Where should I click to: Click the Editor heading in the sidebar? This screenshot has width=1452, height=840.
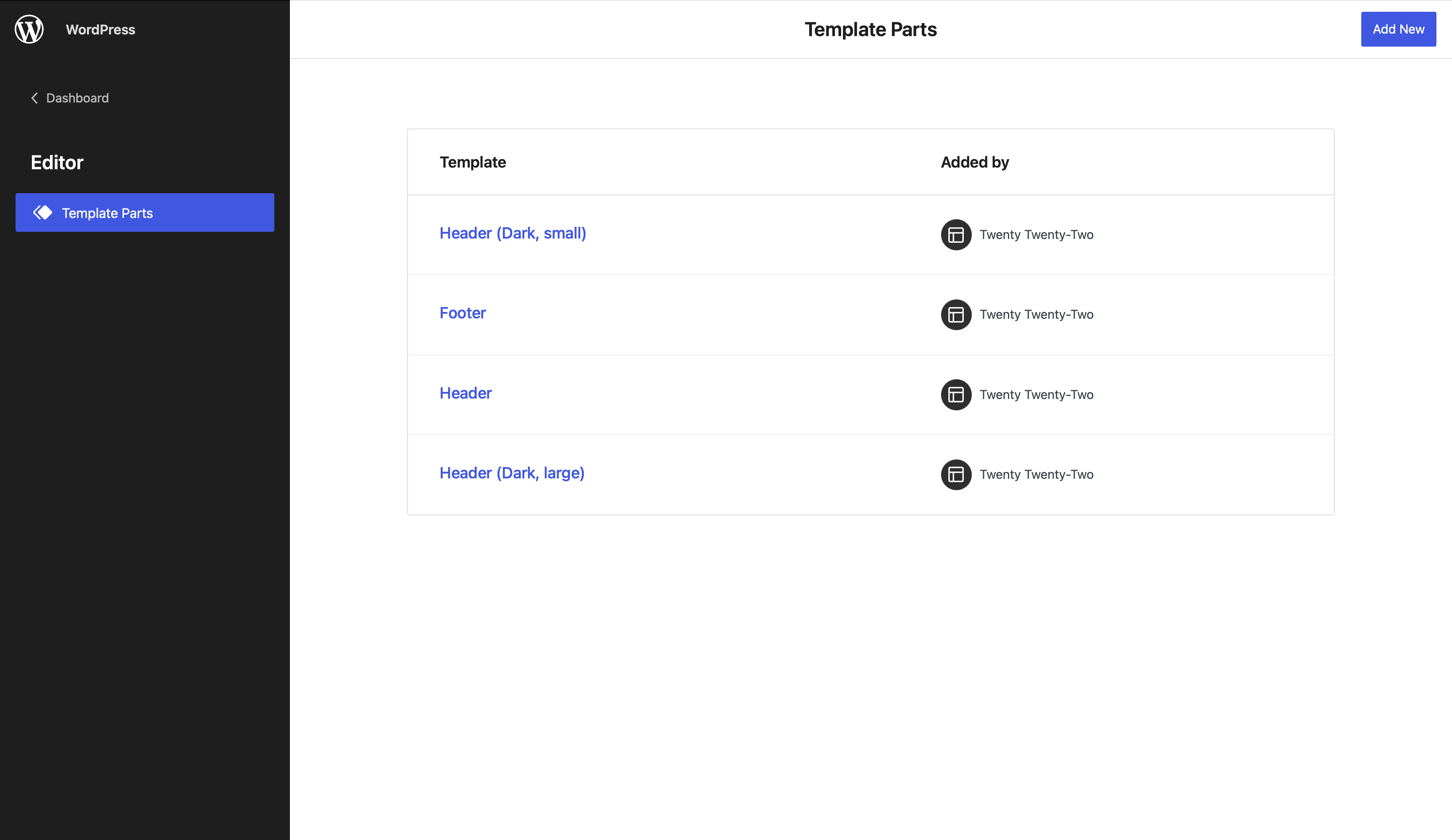click(x=57, y=162)
